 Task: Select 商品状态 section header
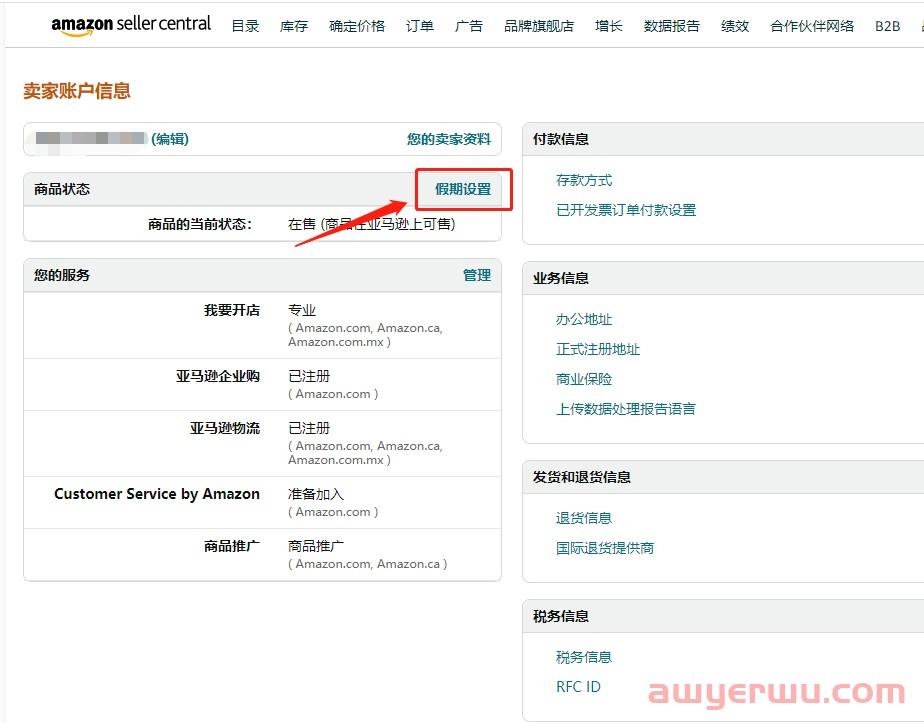pyautogui.click(x=62, y=189)
